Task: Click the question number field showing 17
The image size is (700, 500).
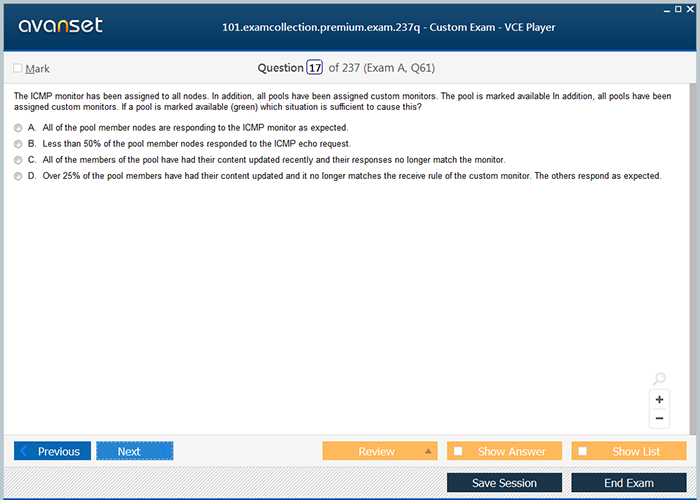Action: (315, 68)
